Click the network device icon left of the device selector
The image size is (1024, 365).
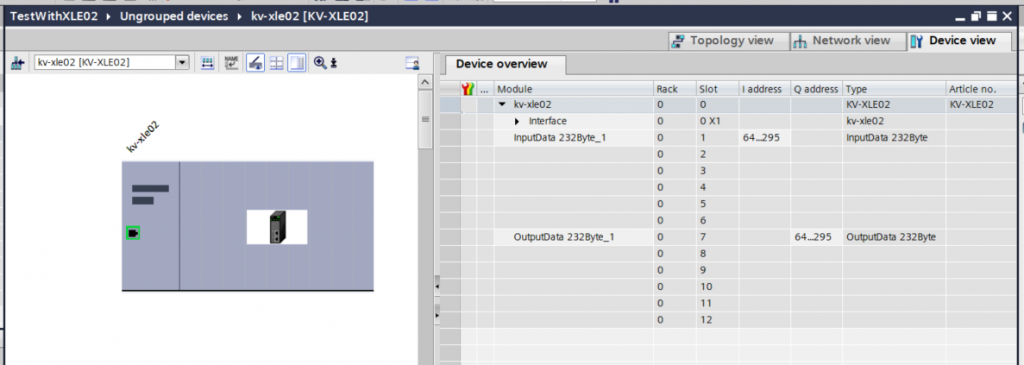(x=18, y=63)
